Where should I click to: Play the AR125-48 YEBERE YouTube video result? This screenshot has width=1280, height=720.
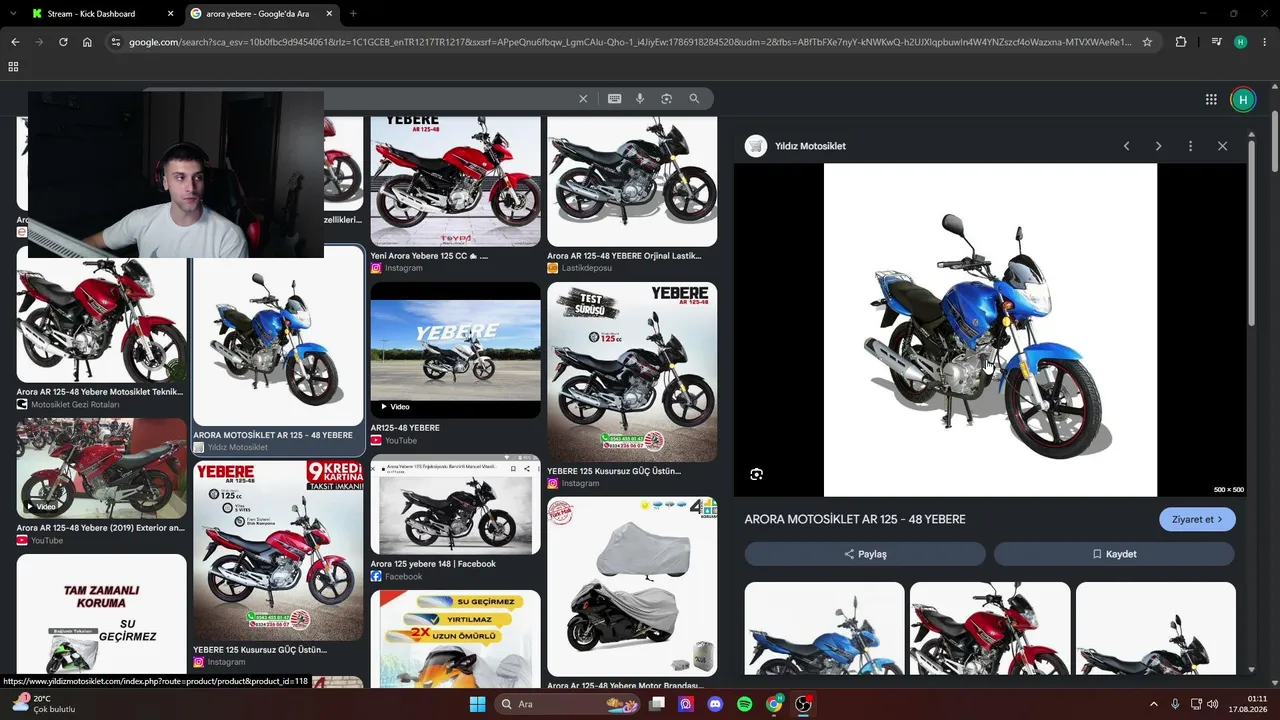(455, 365)
